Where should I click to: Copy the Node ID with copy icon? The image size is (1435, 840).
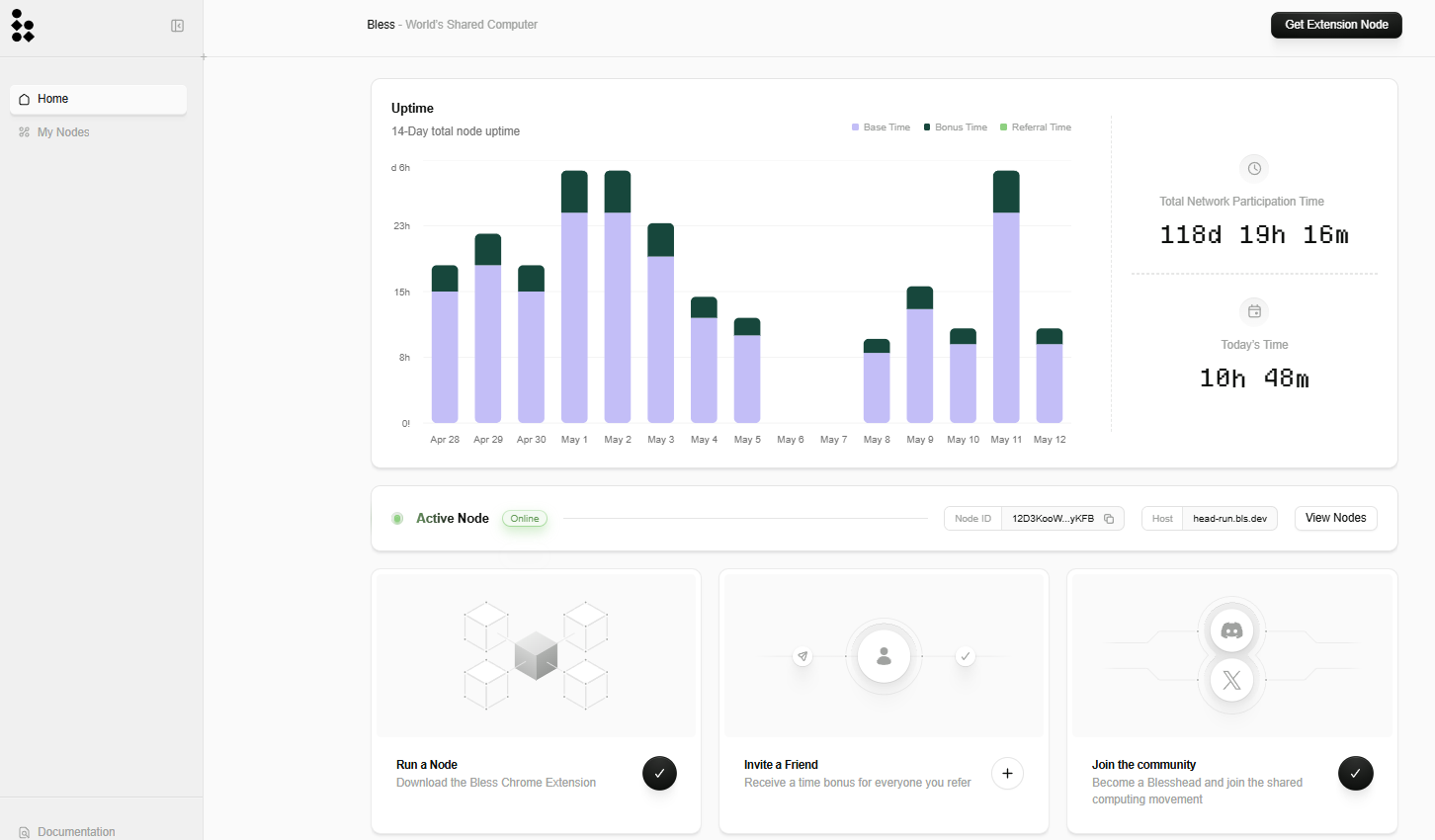pyautogui.click(x=1109, y=519)
